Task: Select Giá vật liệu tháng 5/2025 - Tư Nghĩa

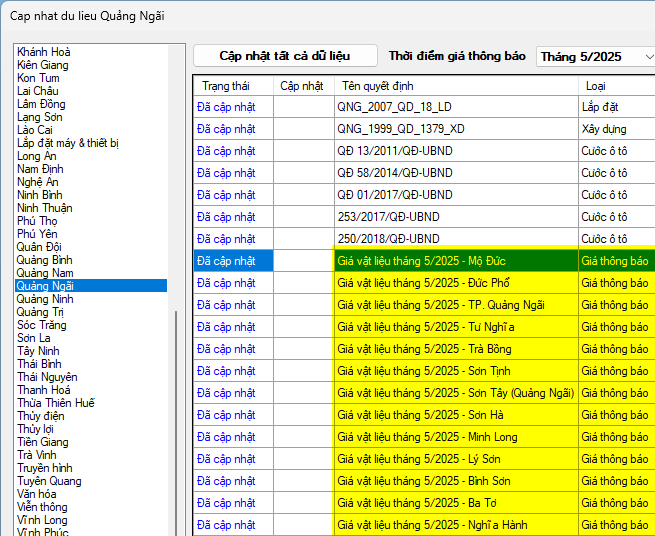Action: pos(424,327)
